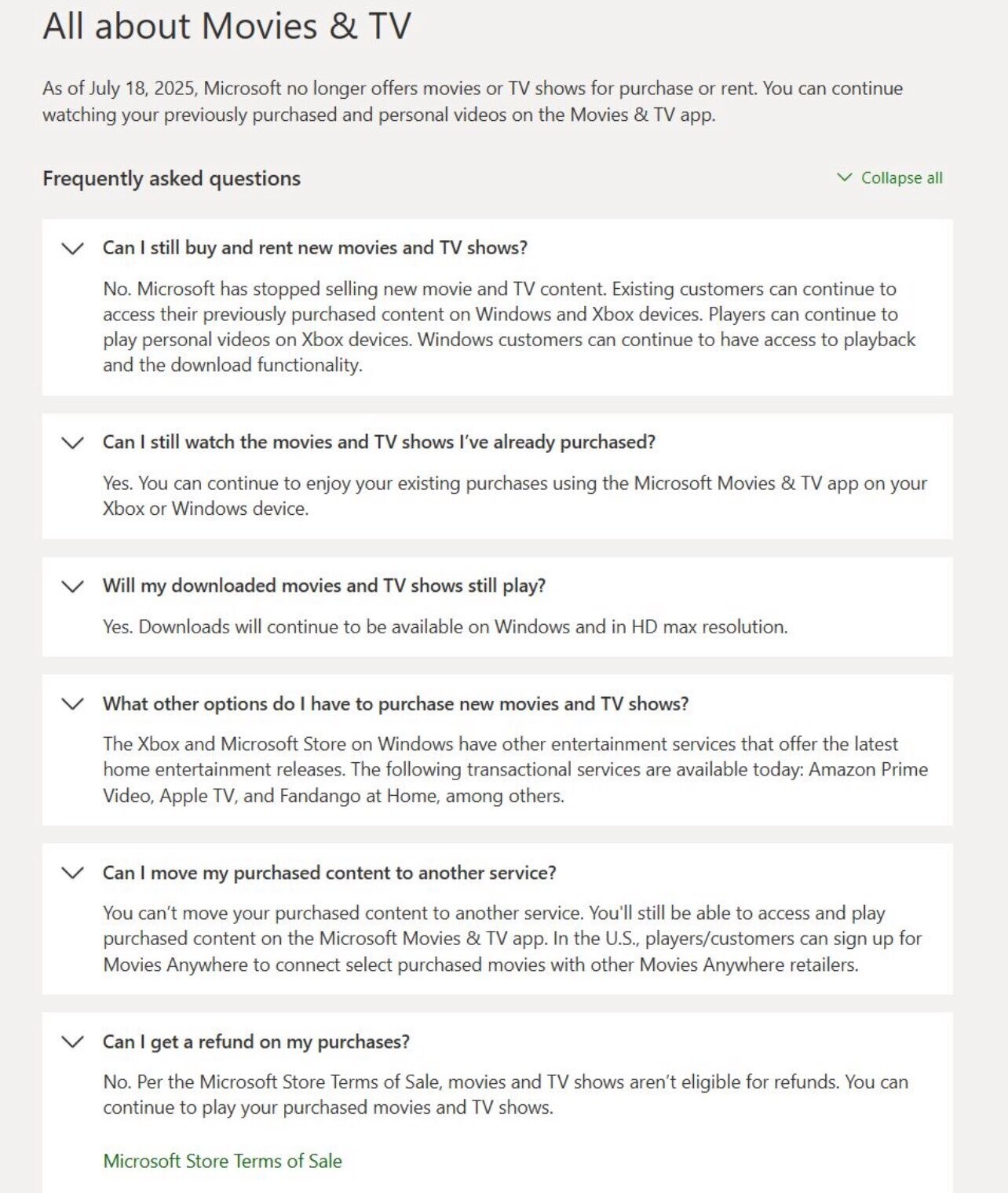Click the chevron icon beside Collapse all
This screenshot has height=1193, width=1008.
coord(845,177)
